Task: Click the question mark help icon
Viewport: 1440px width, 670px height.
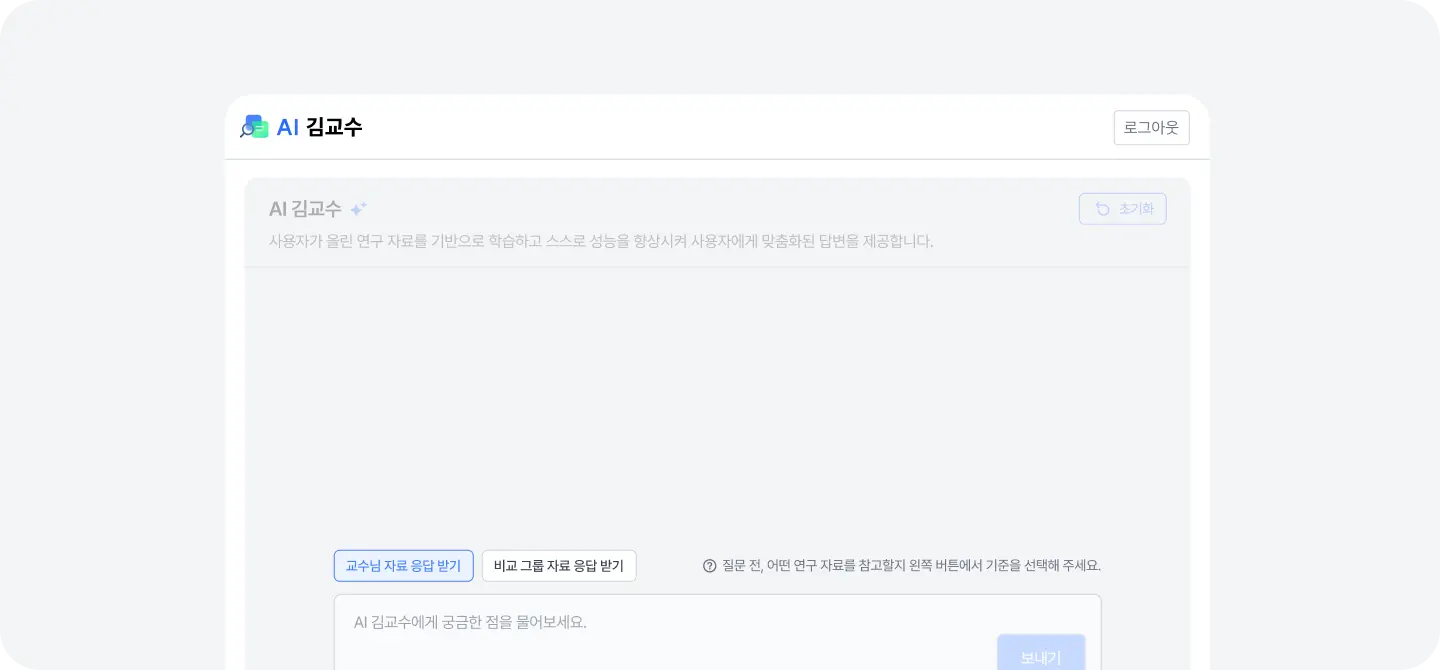Action: (x=710, y=566)
